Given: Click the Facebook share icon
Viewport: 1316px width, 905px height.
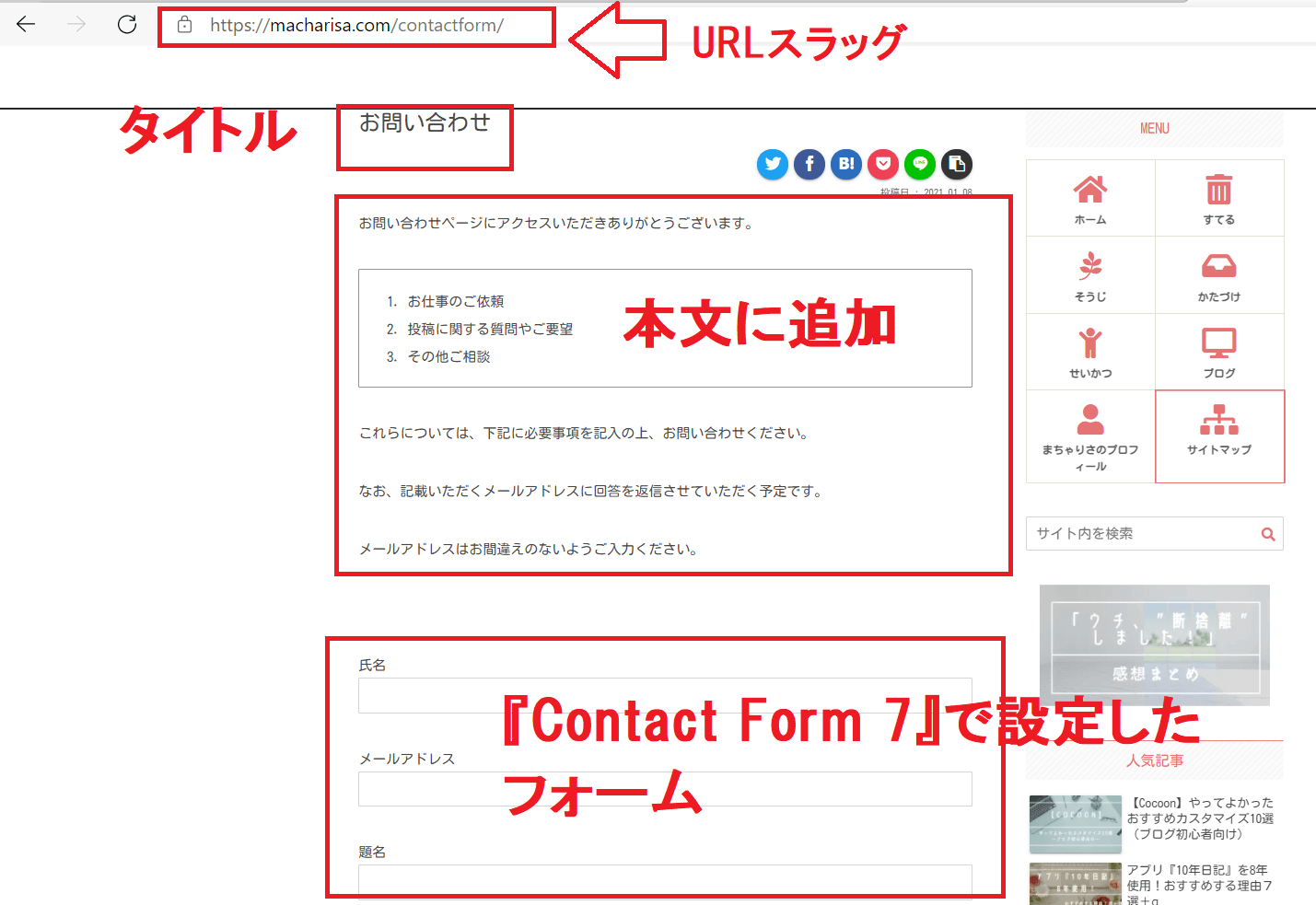Looking at the screenshot, I should pyautogui.click(x=809, y=164).
